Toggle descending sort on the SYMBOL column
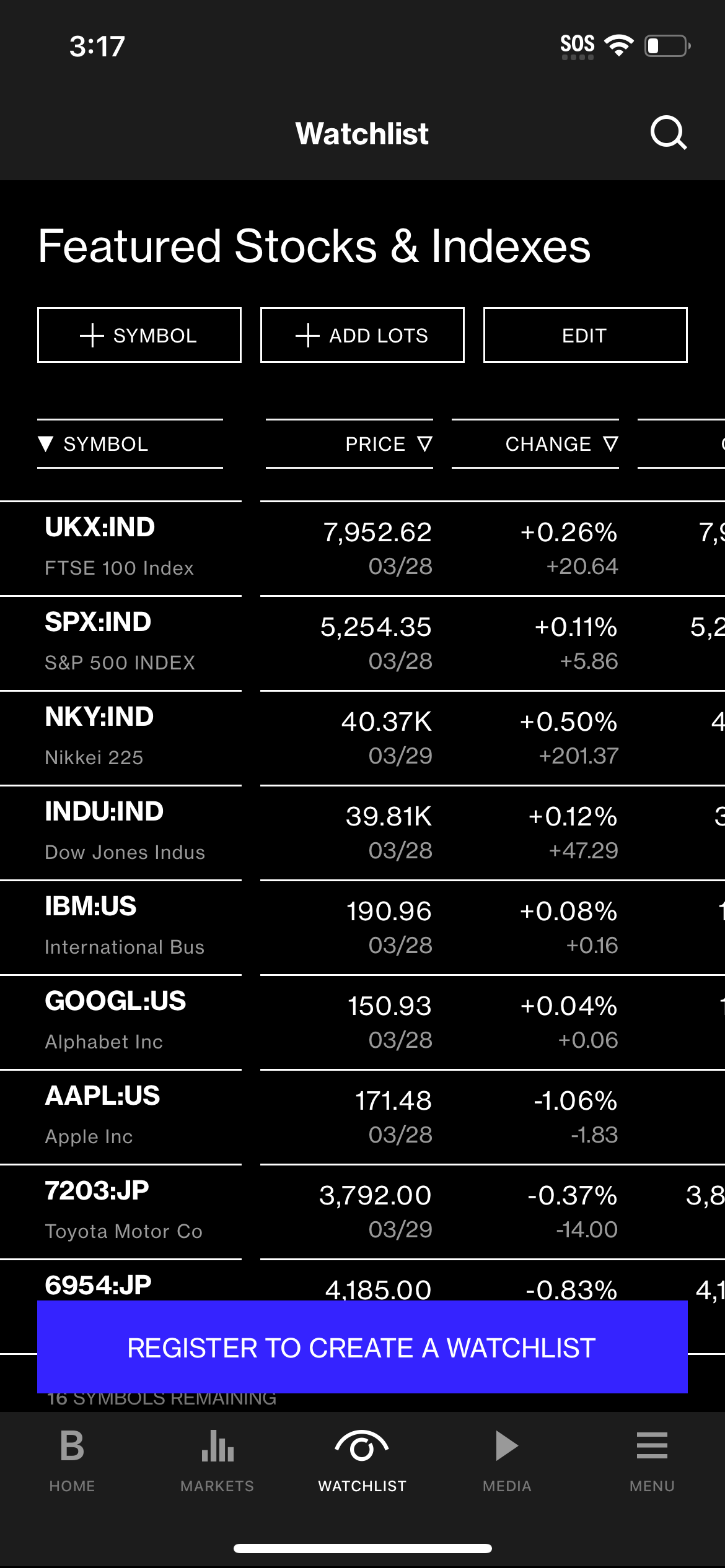This screenshot has width=725, height=1568. click(106, 443)
